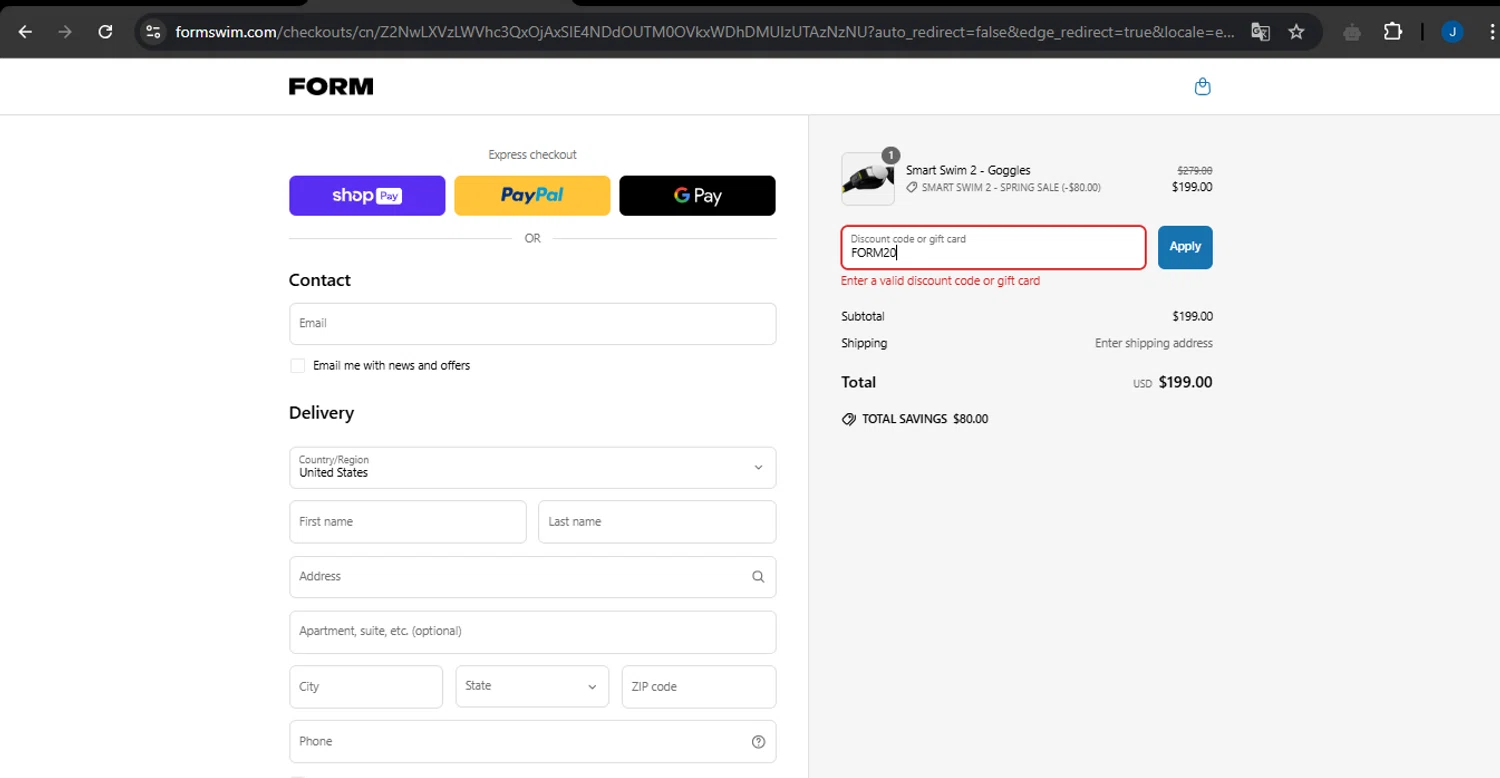
Task: Click the phone help question mark icon
Action: tap(758, 742)
